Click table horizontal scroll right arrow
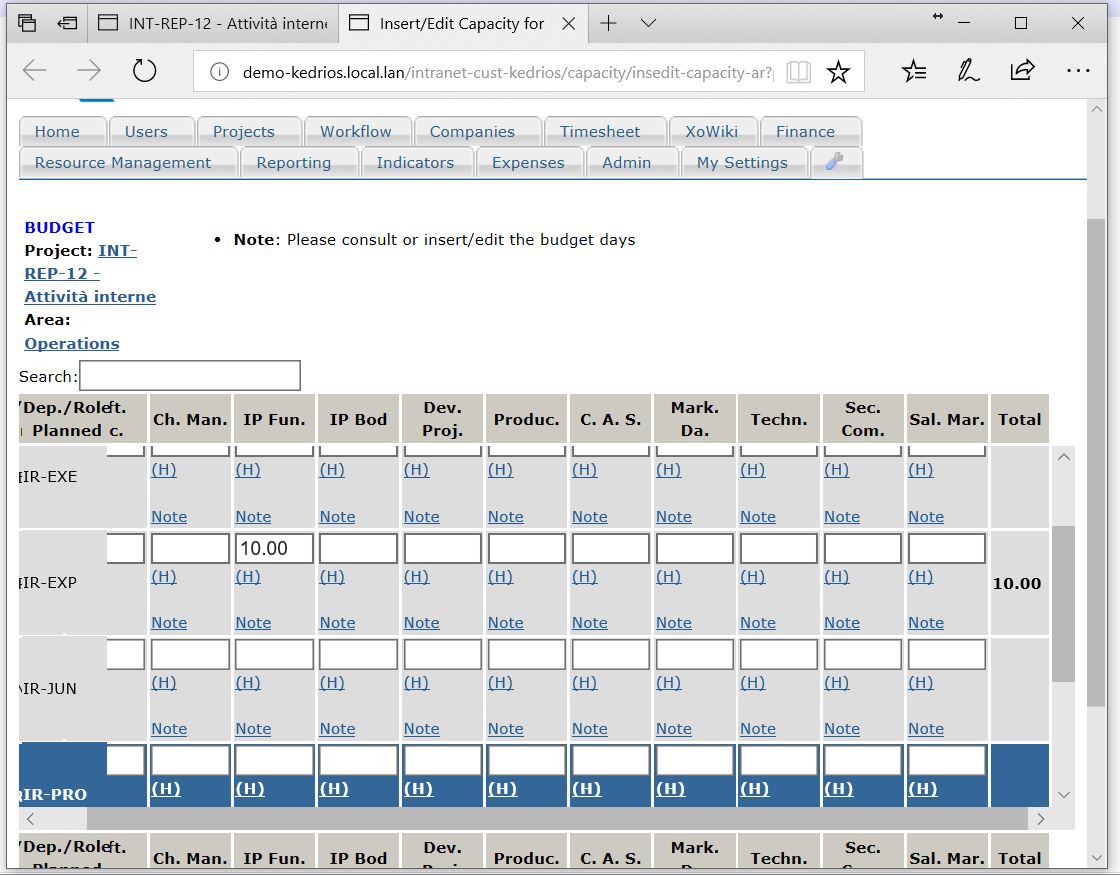The width and height of the screenshot is (1120, 875). click(x=1041, y=819)
